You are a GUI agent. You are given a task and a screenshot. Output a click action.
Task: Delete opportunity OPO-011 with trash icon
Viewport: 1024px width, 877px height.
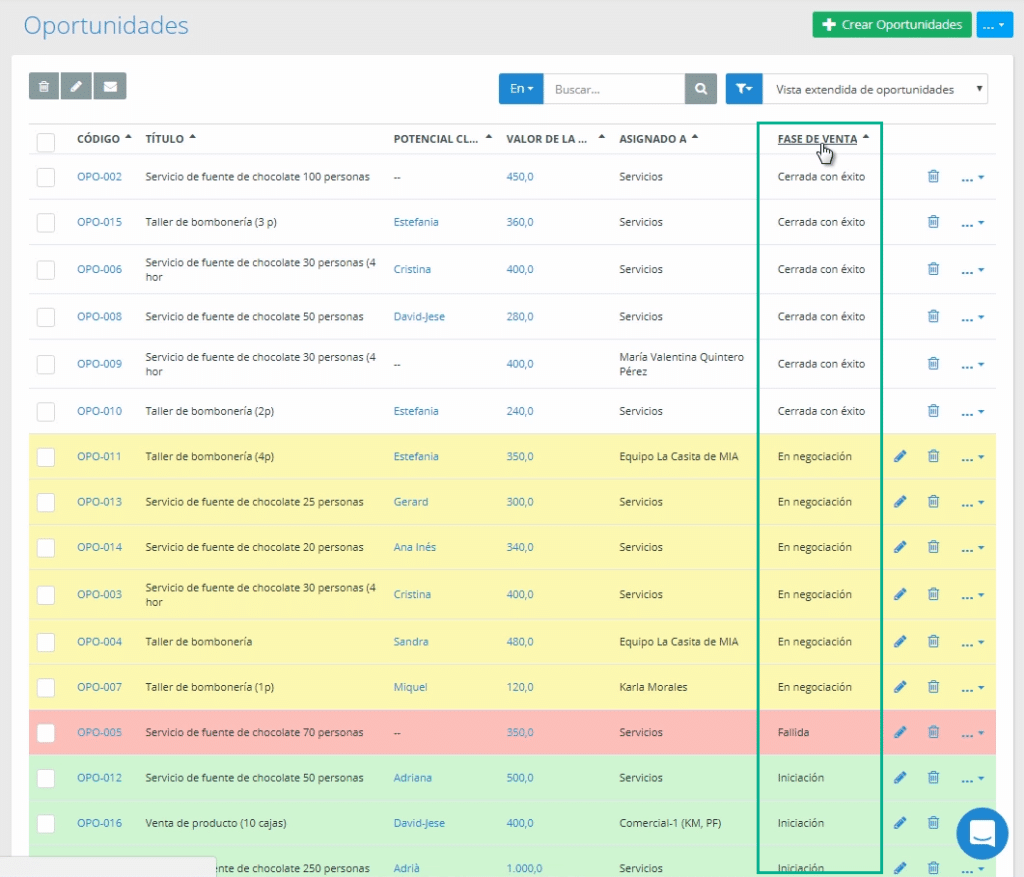(933, 456)
